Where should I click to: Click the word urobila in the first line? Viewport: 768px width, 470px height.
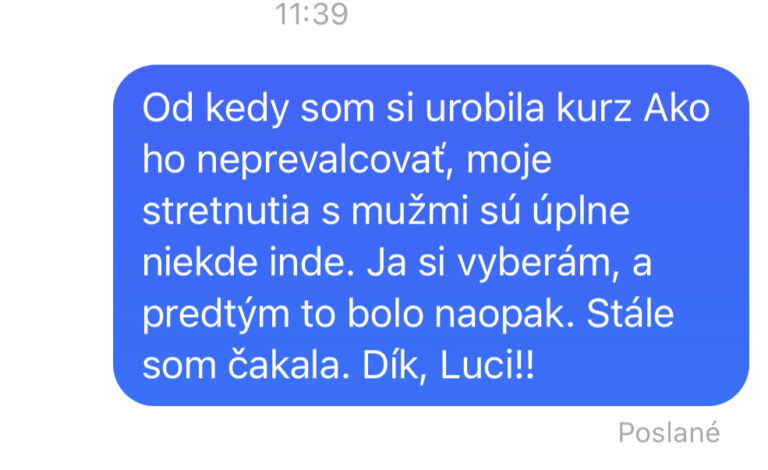click(x=485, y=108)
